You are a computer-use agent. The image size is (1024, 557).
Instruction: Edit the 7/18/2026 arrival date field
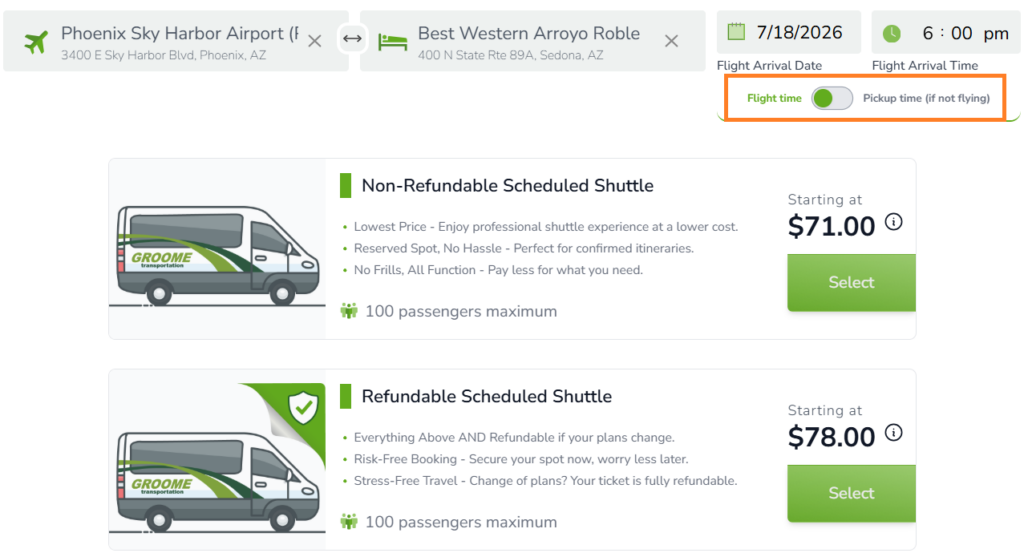click(789, 32)
